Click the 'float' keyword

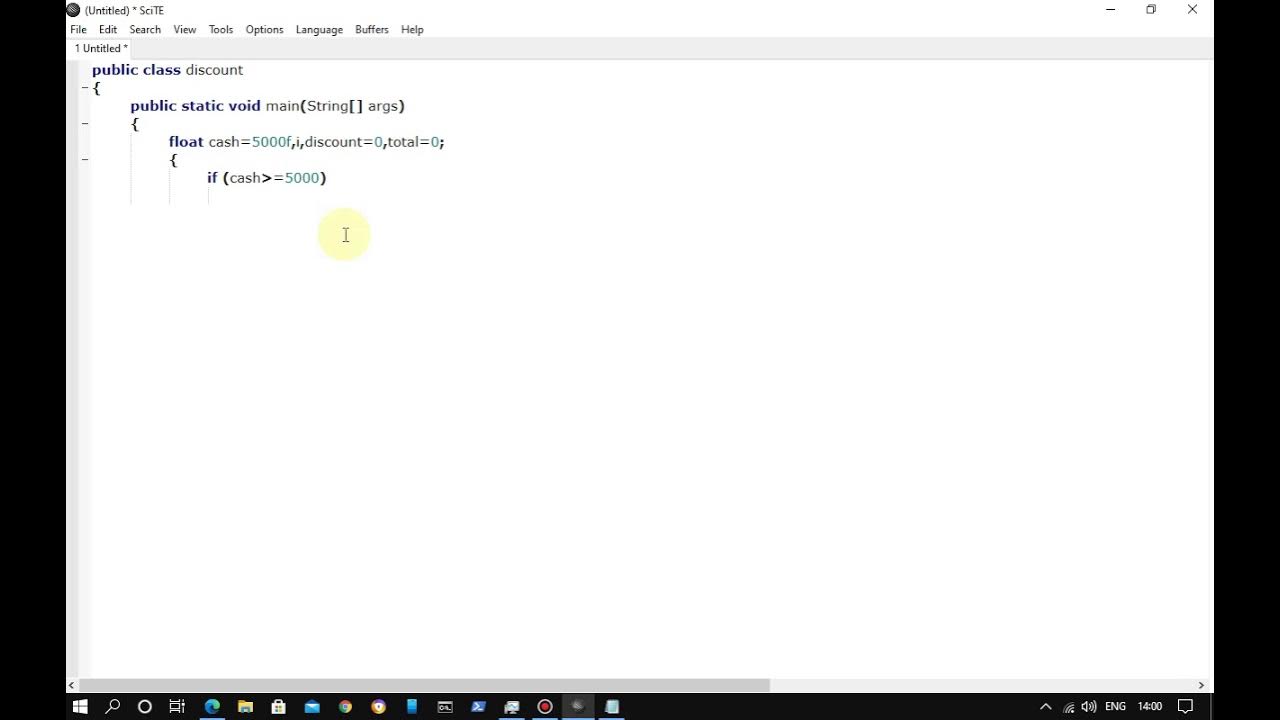[x=186, y=142]
